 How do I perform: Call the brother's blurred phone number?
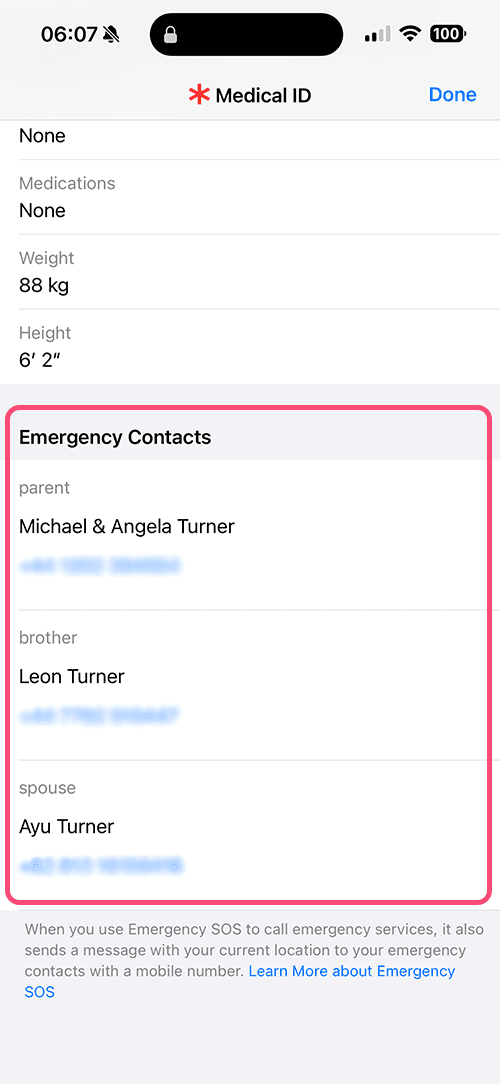pos(100,716)
